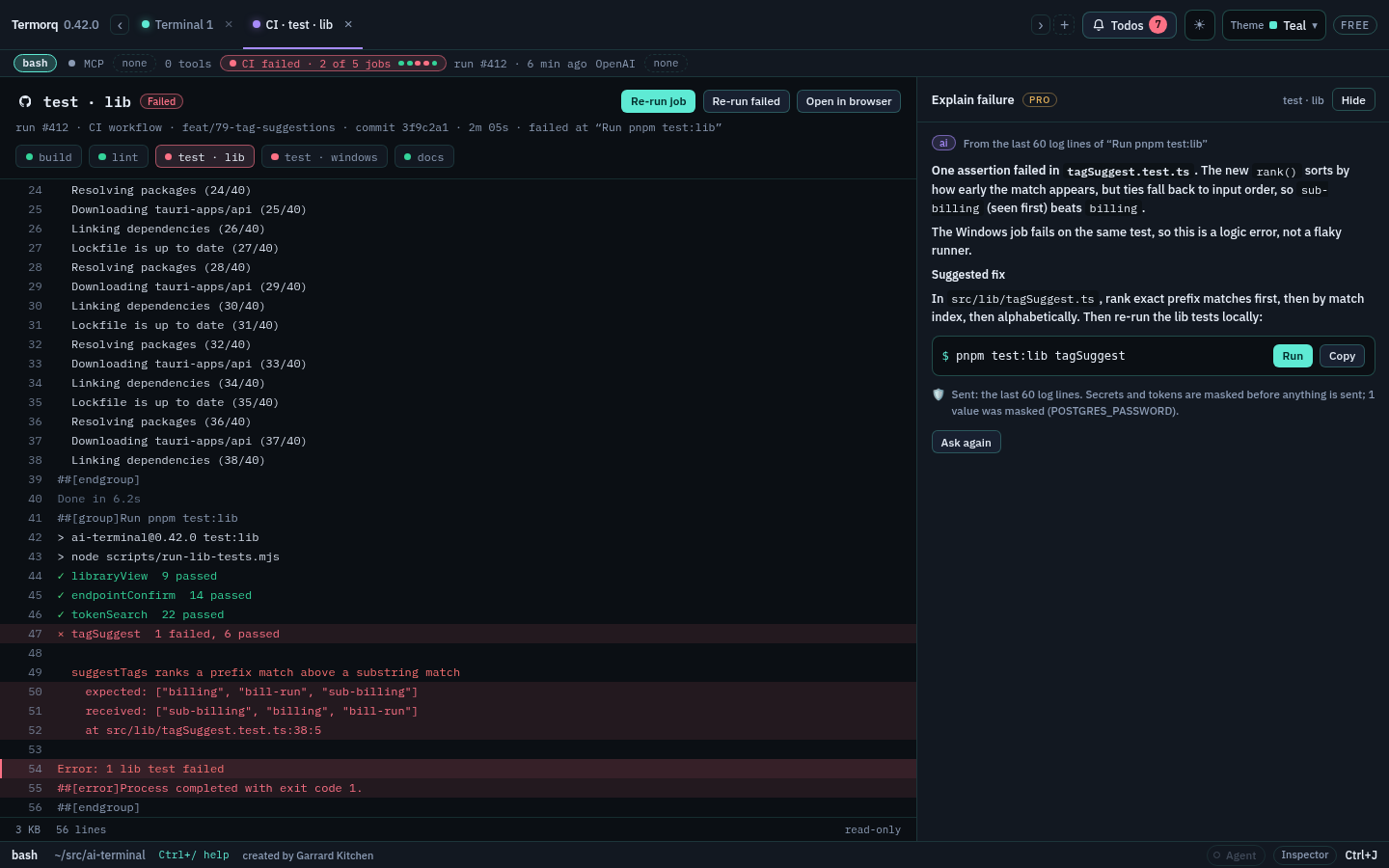The height and width of the screenshot is (868, 1389).
Task: Click the PRO badge next to Explain failure
Action: (x=1039, y=100)
